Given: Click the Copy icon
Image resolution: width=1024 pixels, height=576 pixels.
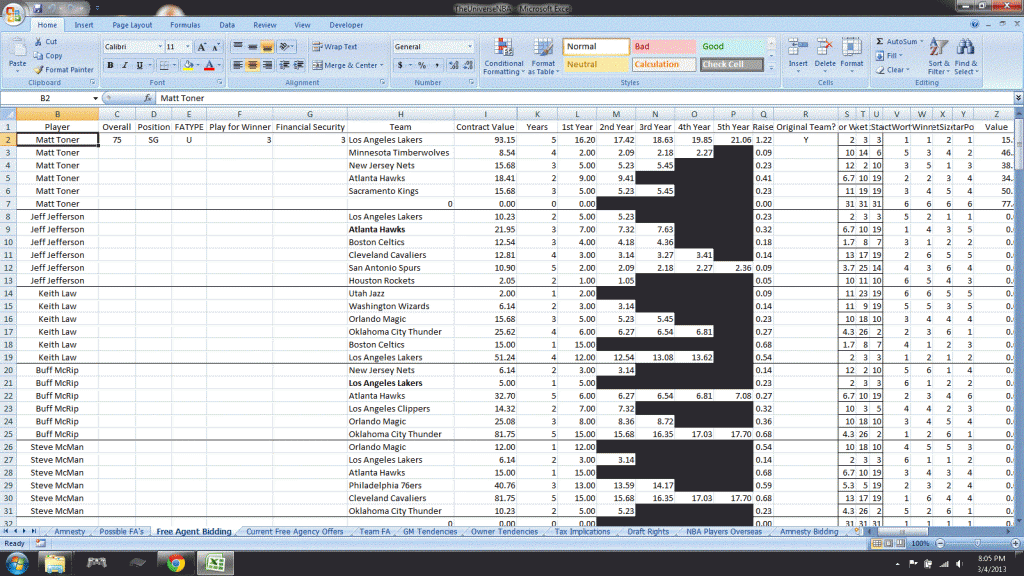Looking at the screenshot, I should (x=38, y=56).
